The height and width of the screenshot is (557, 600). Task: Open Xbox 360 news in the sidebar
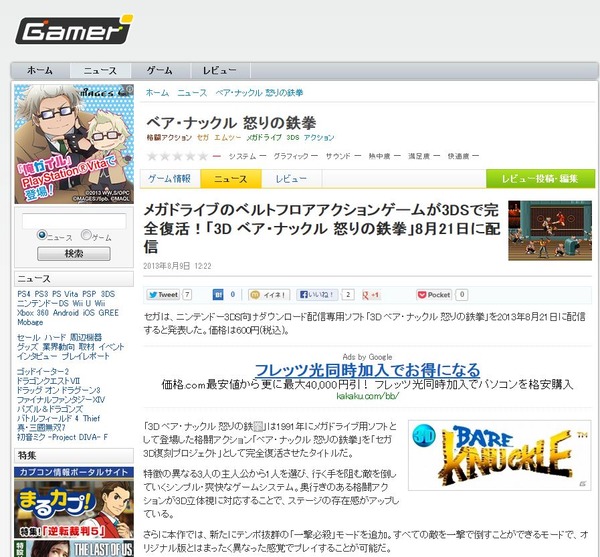33,313
